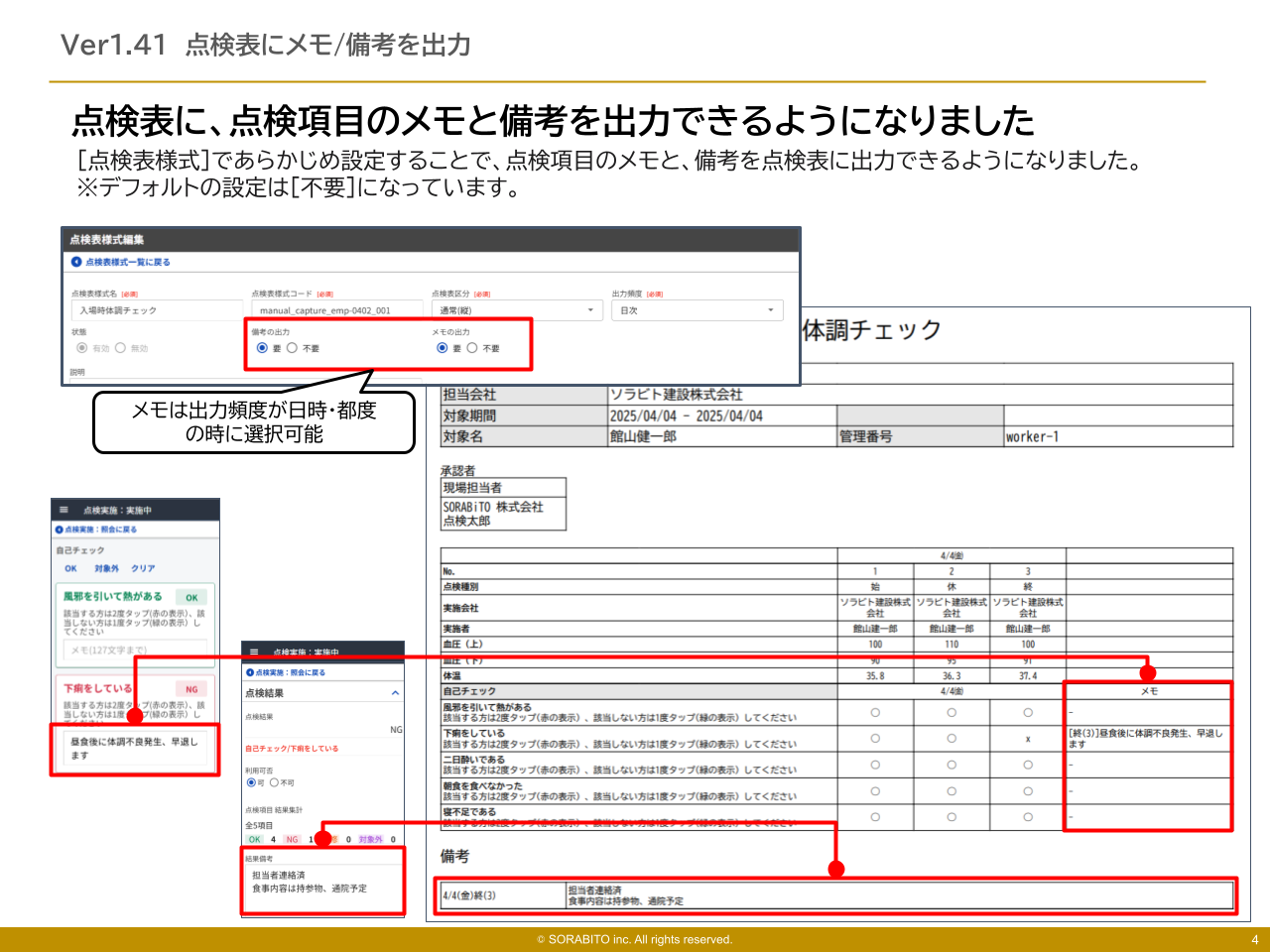Select 対象外 in the 自己チェック options
1270x952 pixels.
point(106,568)
